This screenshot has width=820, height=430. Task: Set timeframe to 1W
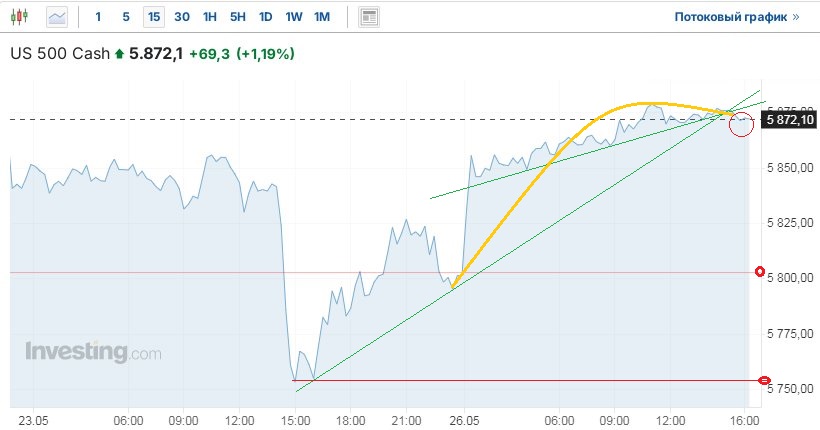click(x=293, y=17)
